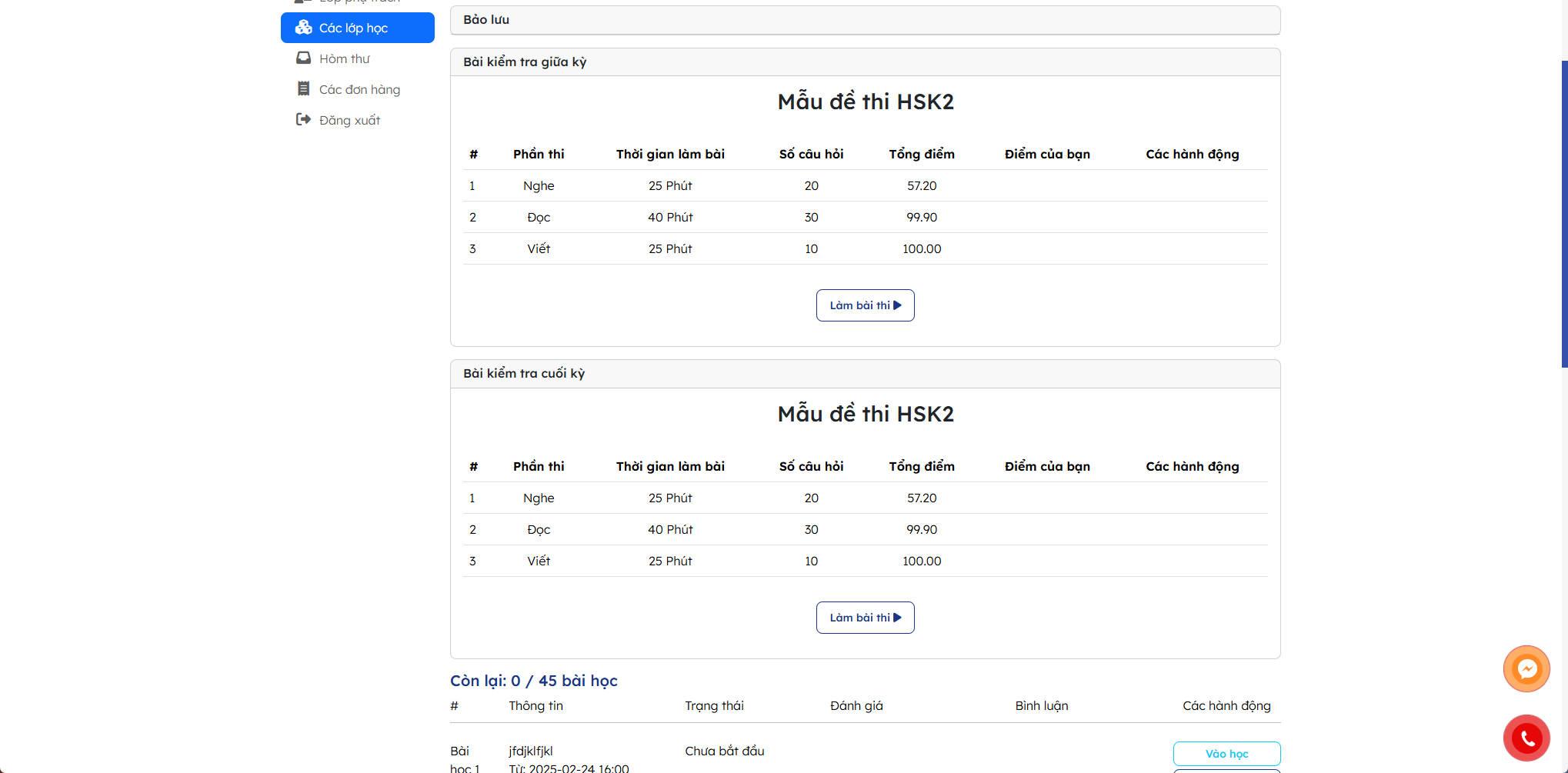Click the Đăng xuất logout icon
Viewport: 1568px width, 773px height.
(304, 120)
